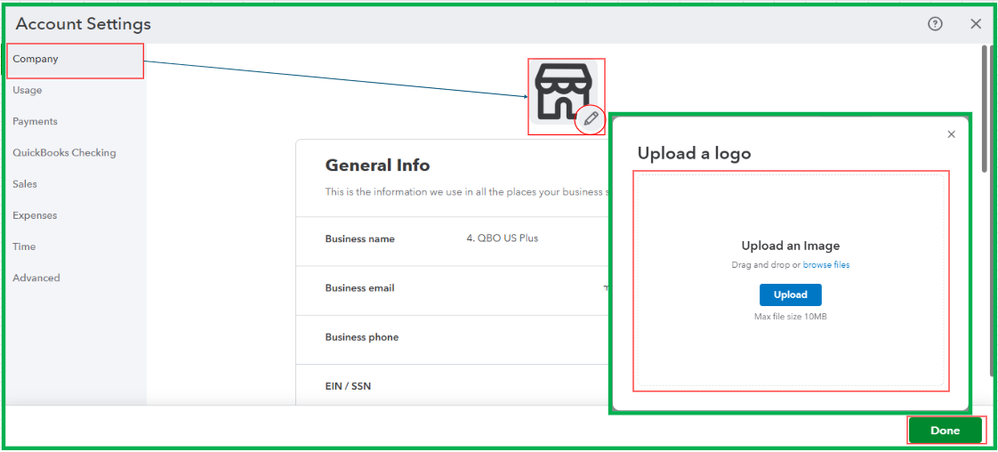Click the storefront company logo image

pyautogui.click(x=563, y=92)
